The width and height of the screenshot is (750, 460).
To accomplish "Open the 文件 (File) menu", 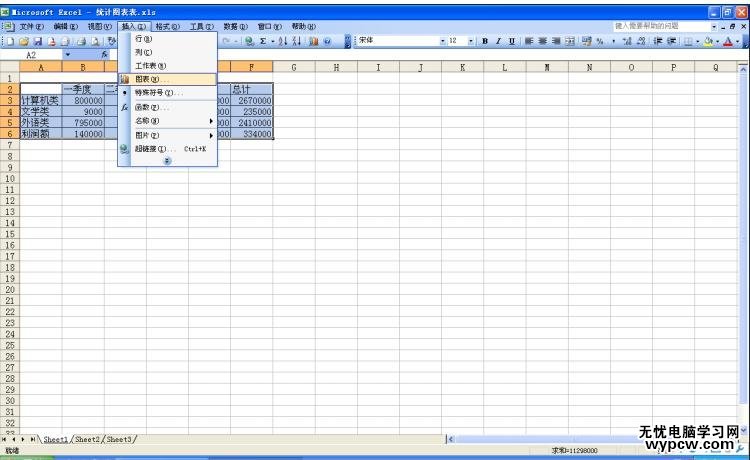I will click(x=31, y=26).
